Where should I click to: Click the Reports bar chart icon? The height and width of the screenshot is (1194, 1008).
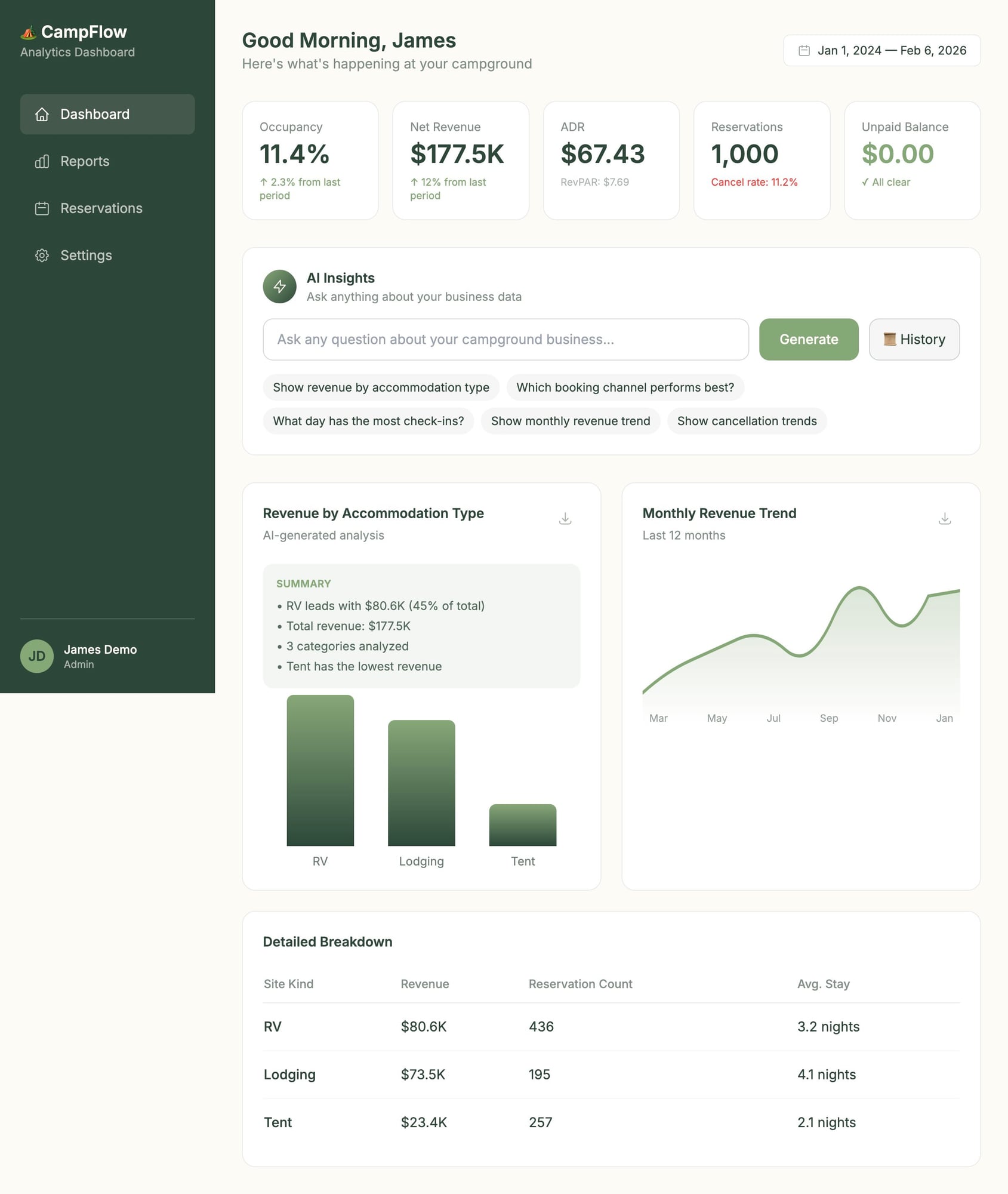[x=42, y=162]
